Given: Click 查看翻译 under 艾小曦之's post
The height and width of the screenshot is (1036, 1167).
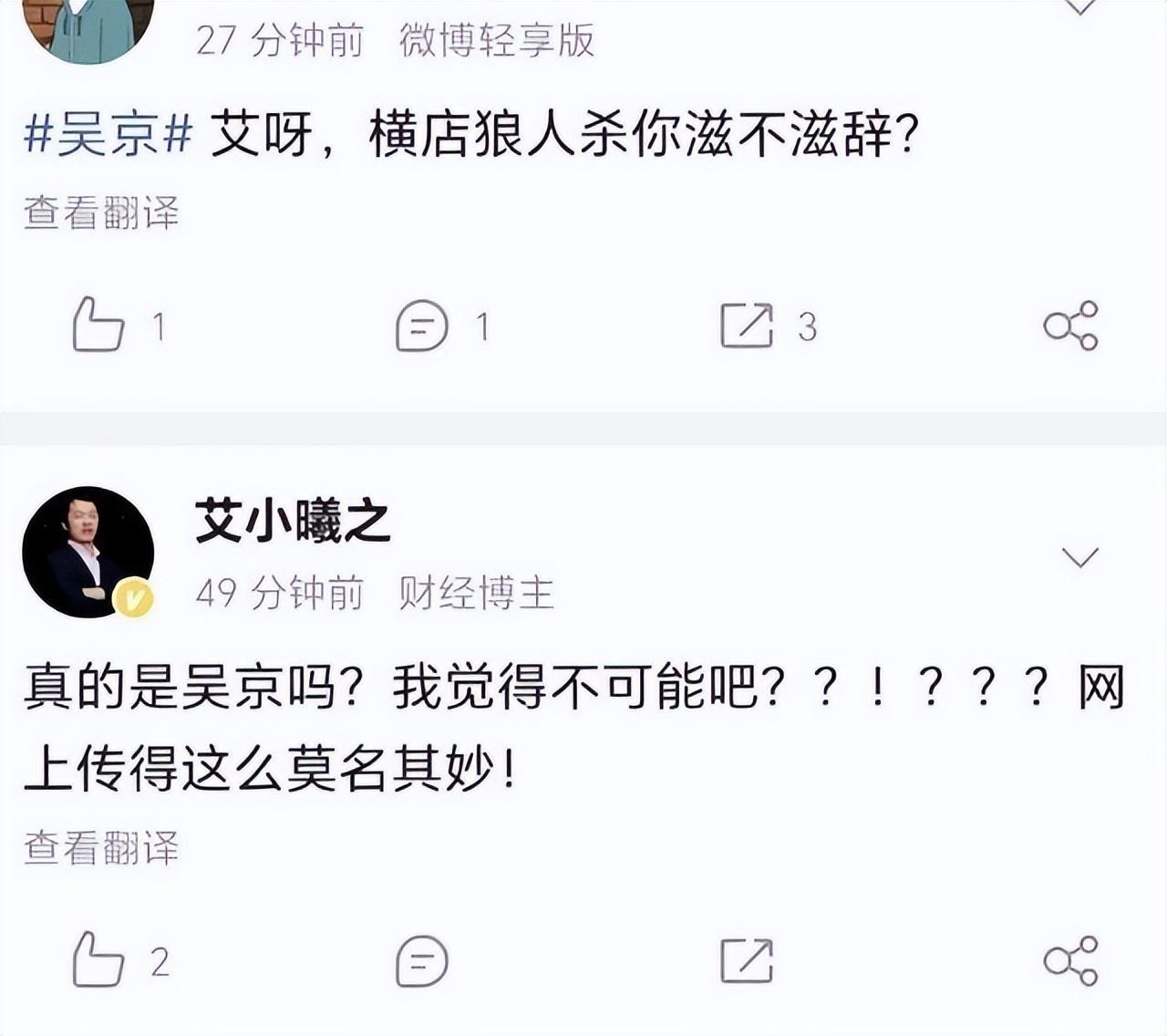Looking at the screenshot, I should [101, 848].
